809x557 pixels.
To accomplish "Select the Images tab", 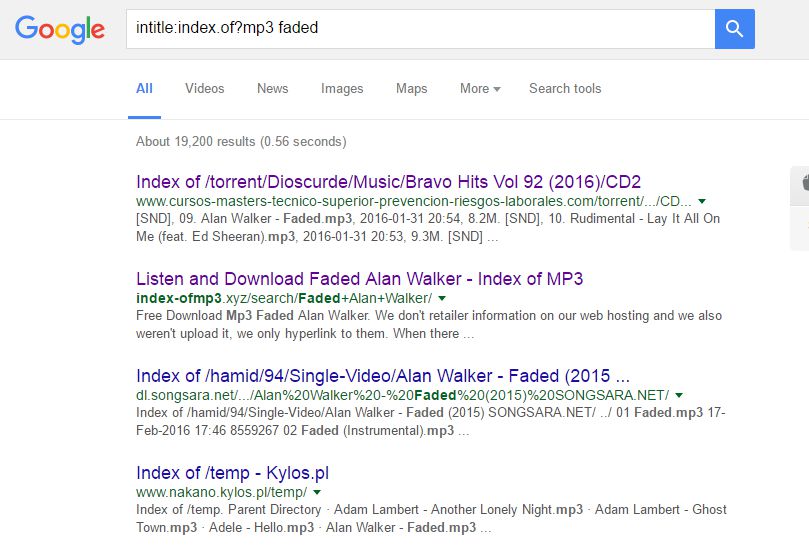I will point(342,89).
